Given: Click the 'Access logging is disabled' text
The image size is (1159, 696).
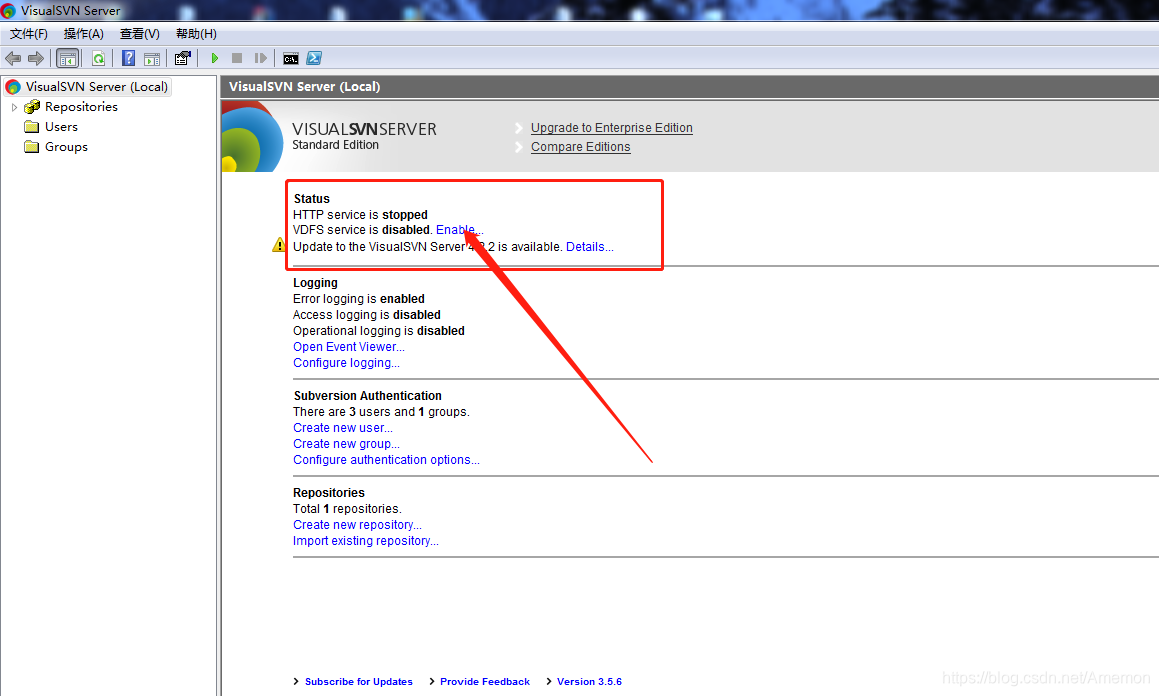Looking at the screenshot, I should coord(367,315).
